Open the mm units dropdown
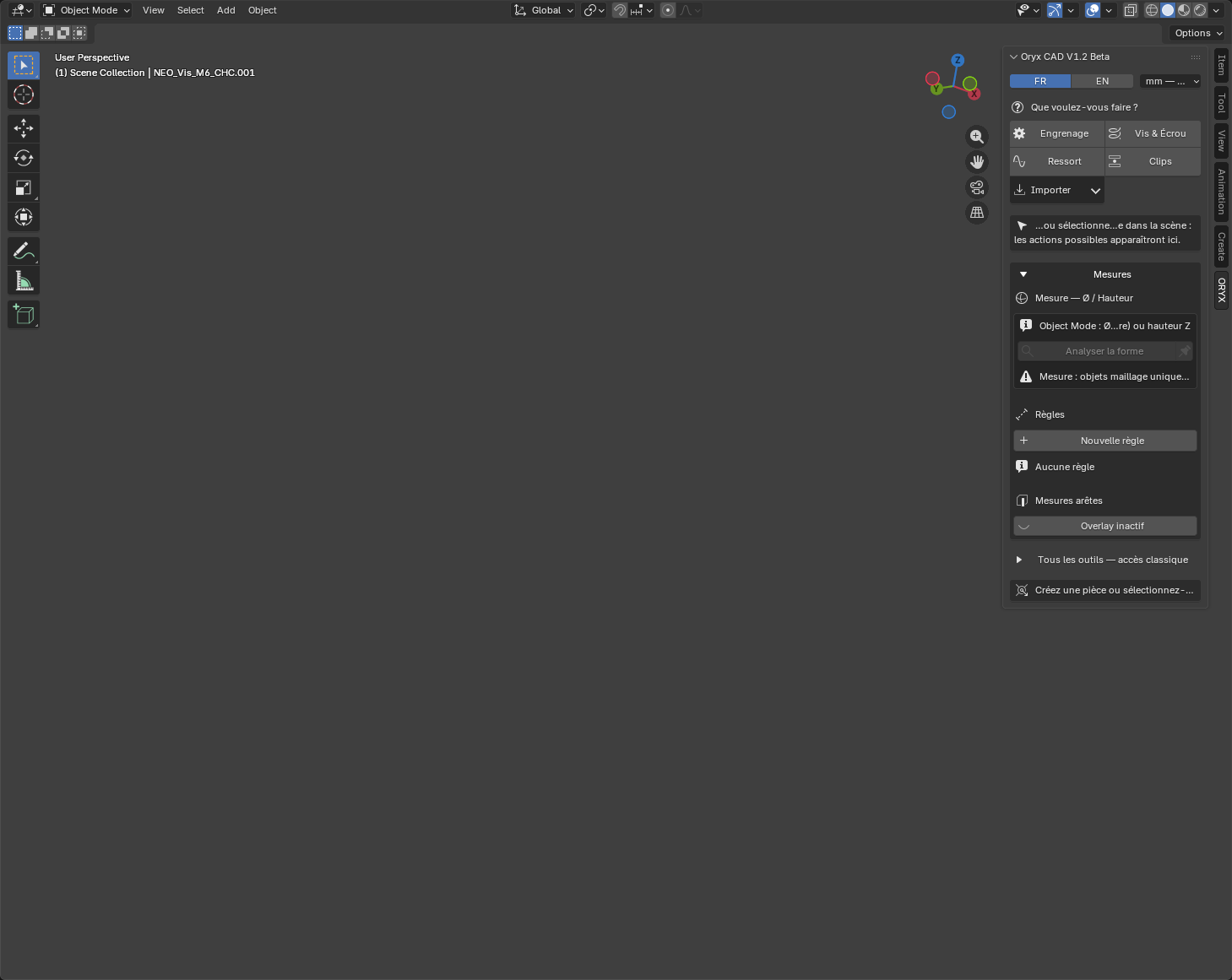The image size is (1232, 980). coord(1170,81)
